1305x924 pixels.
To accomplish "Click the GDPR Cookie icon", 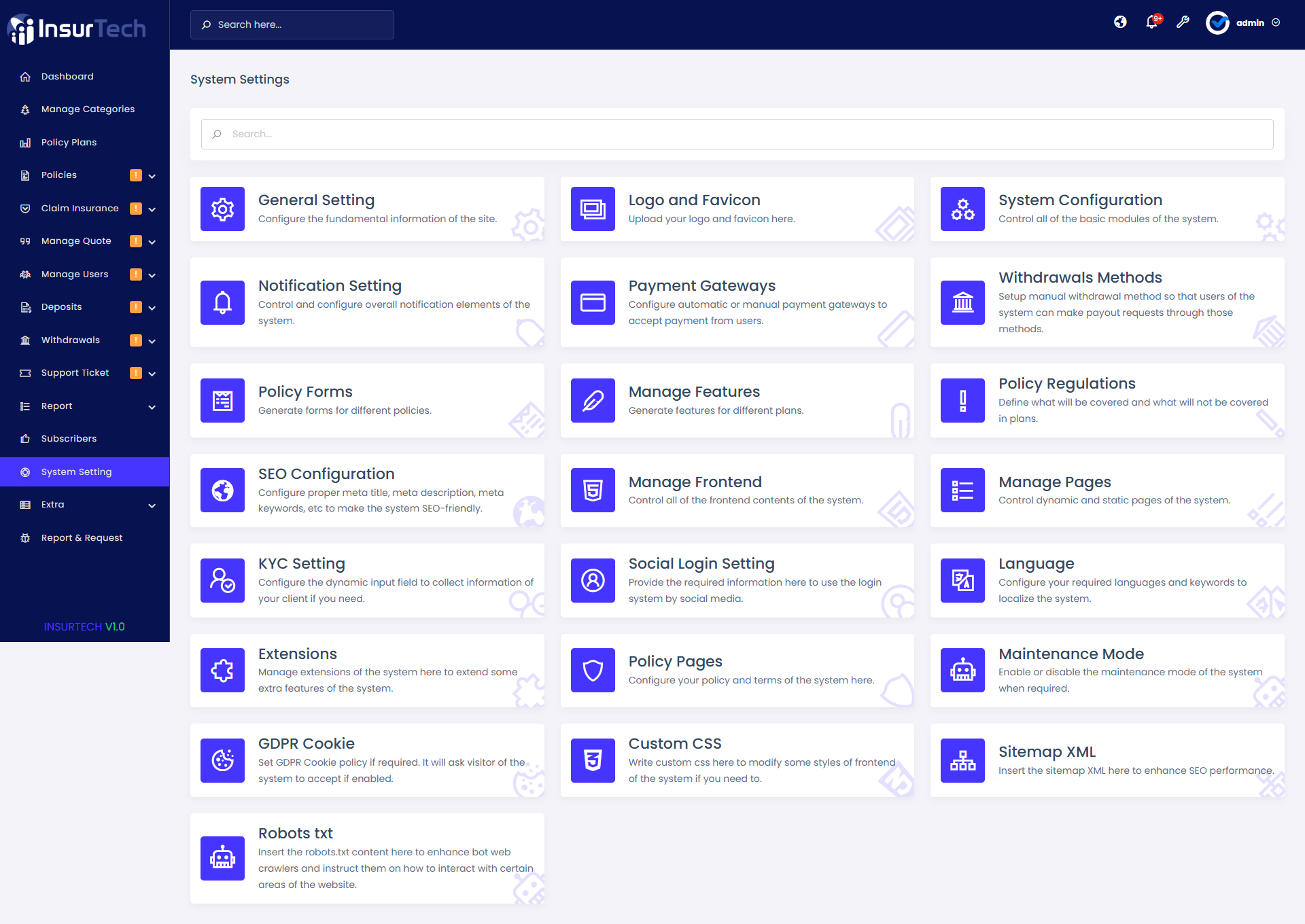I will point(222,760).
